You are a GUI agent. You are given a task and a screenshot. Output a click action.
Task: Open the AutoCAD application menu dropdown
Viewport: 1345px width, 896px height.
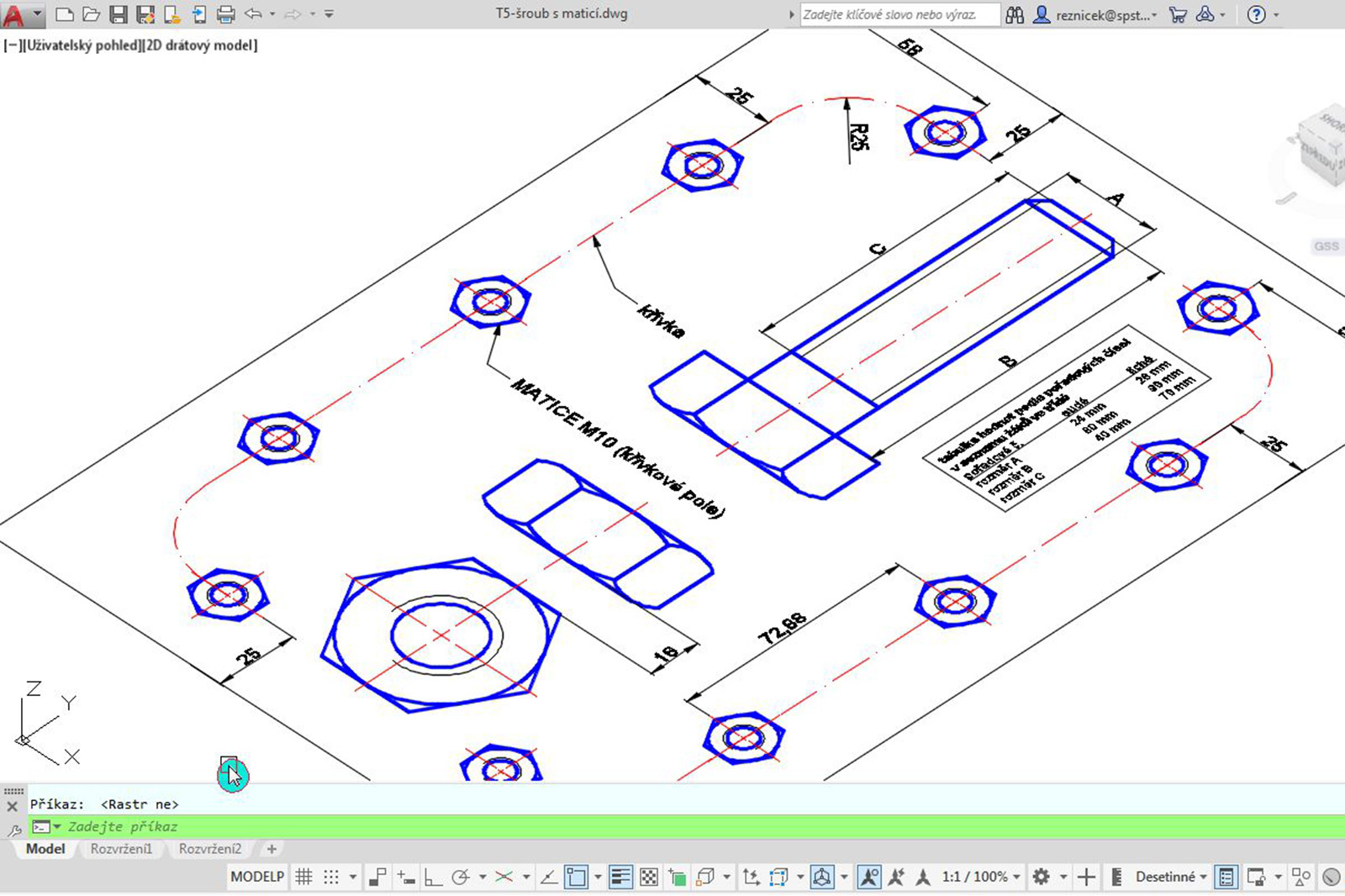[22, 14]
